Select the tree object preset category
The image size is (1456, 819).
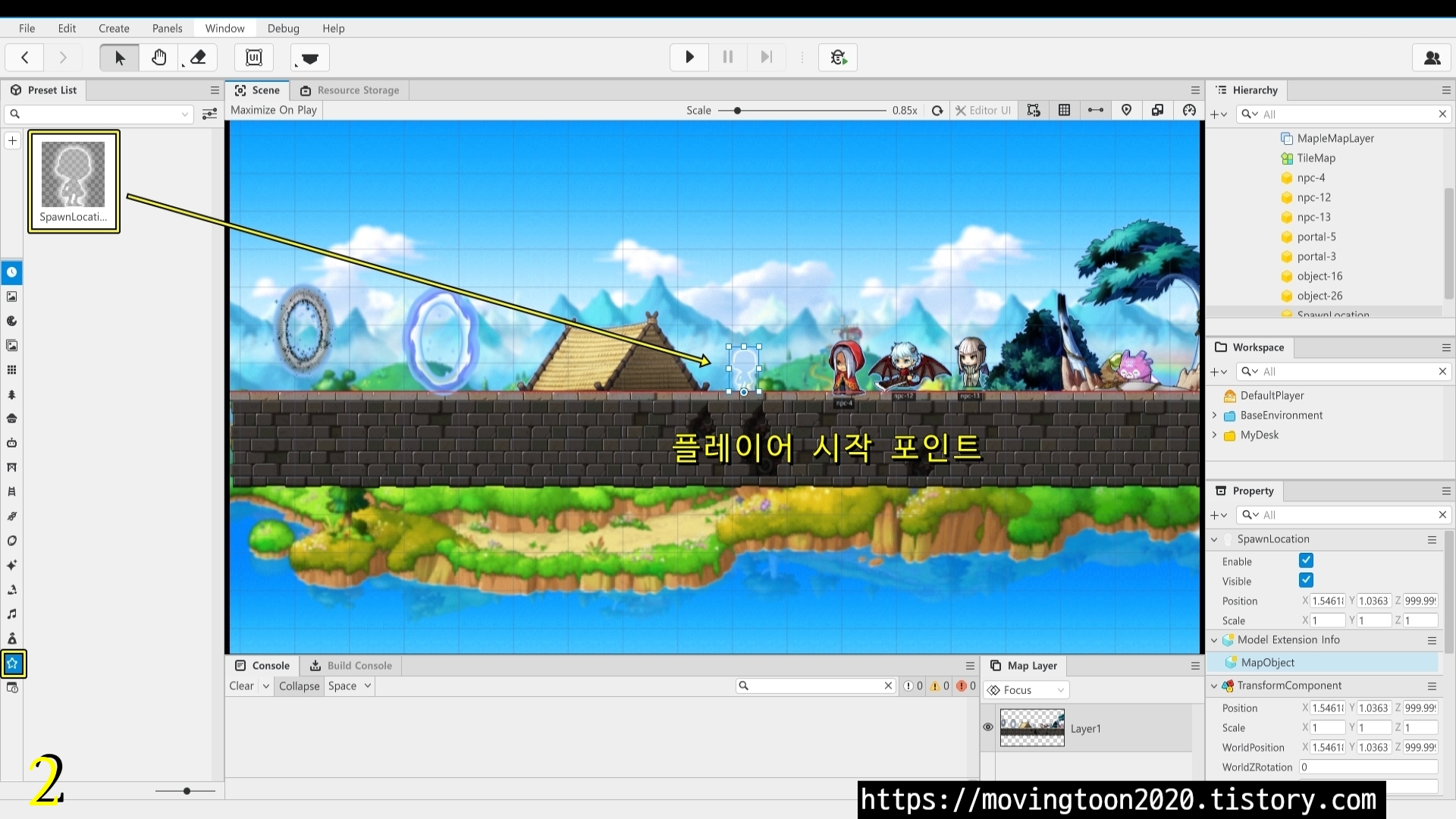12,394
